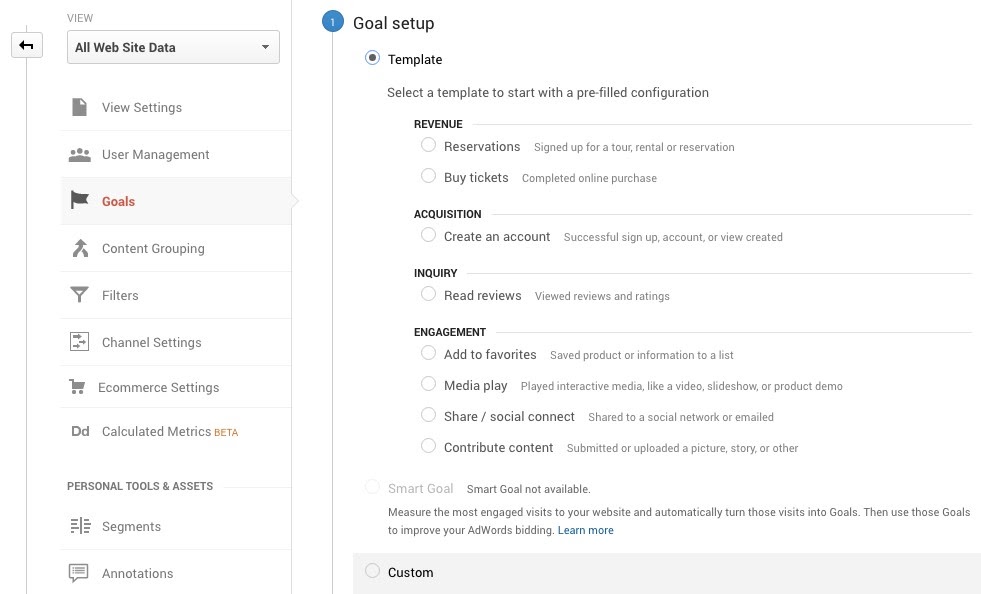Open View Settings via its document icon

[x=79, y=106]
